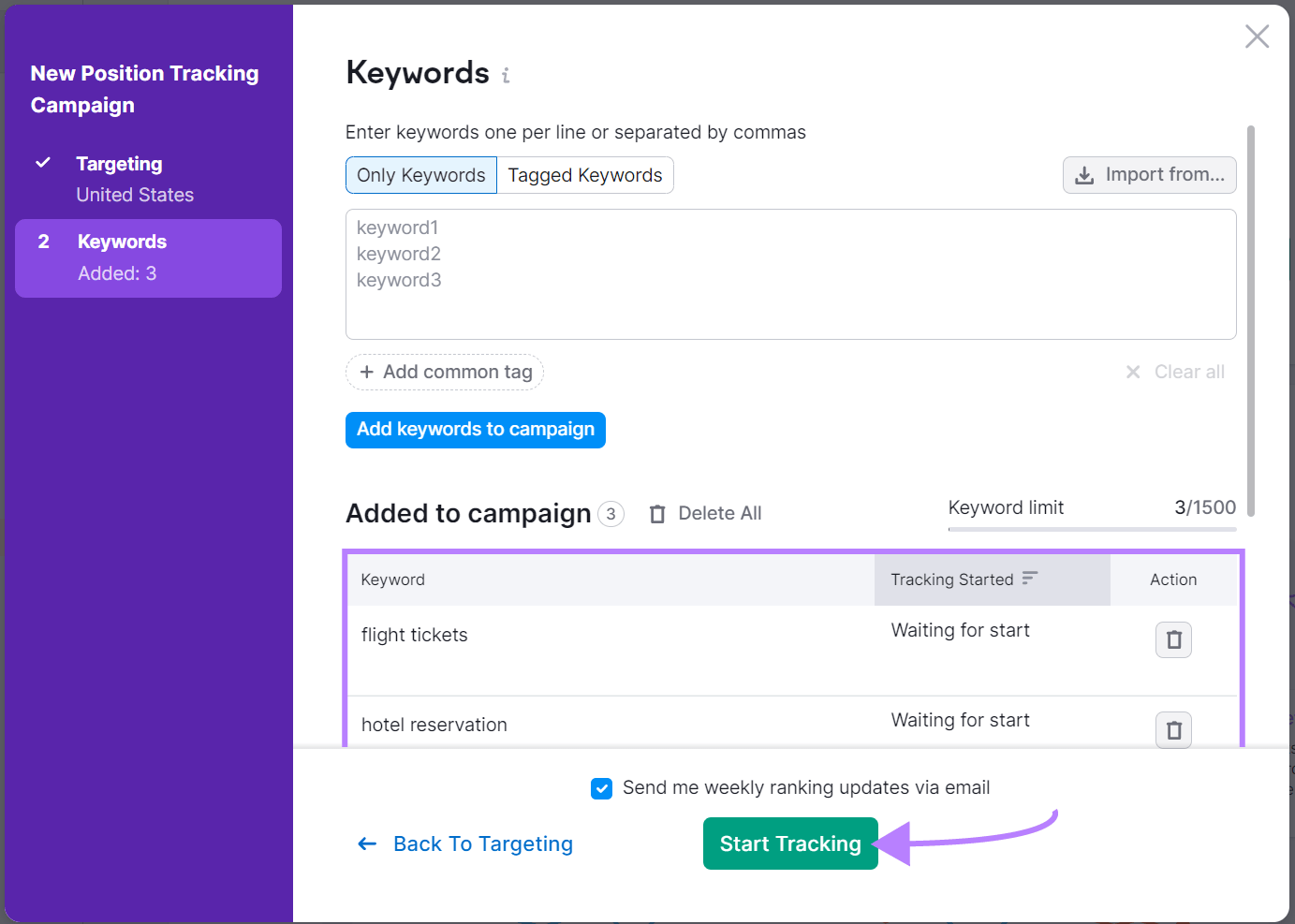Click Clear all link
This screenshot has width=1295, height=924.
[1175, 372]
